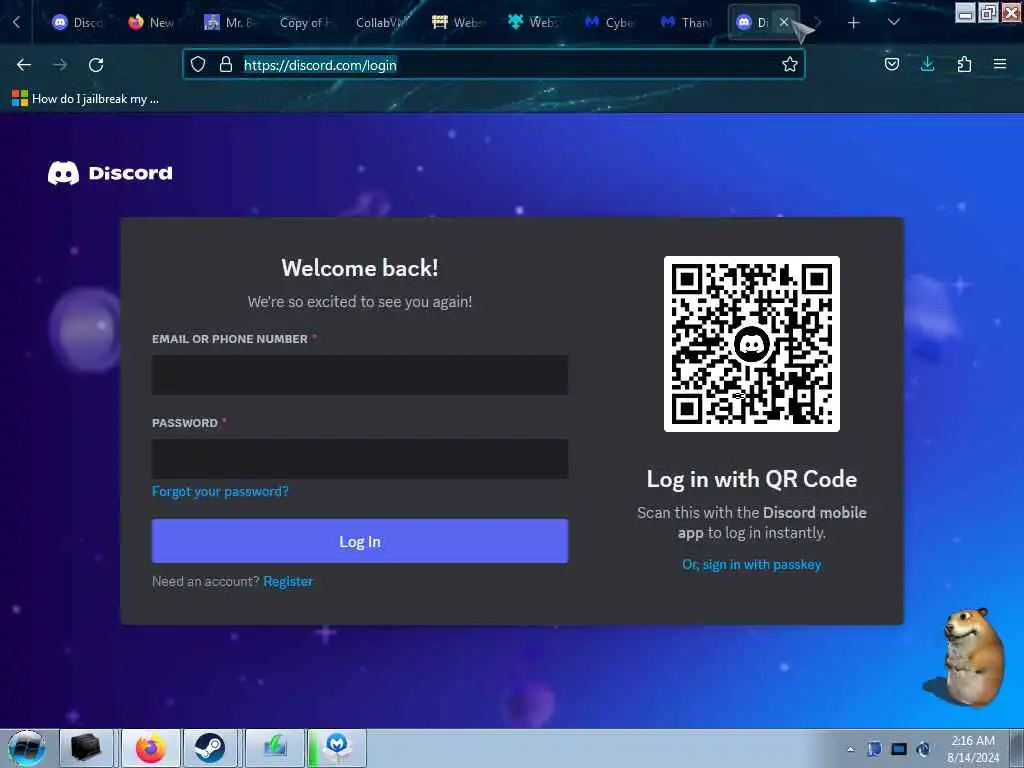
Task: Open the black folder taskbar icon
Action: [86, 748]
